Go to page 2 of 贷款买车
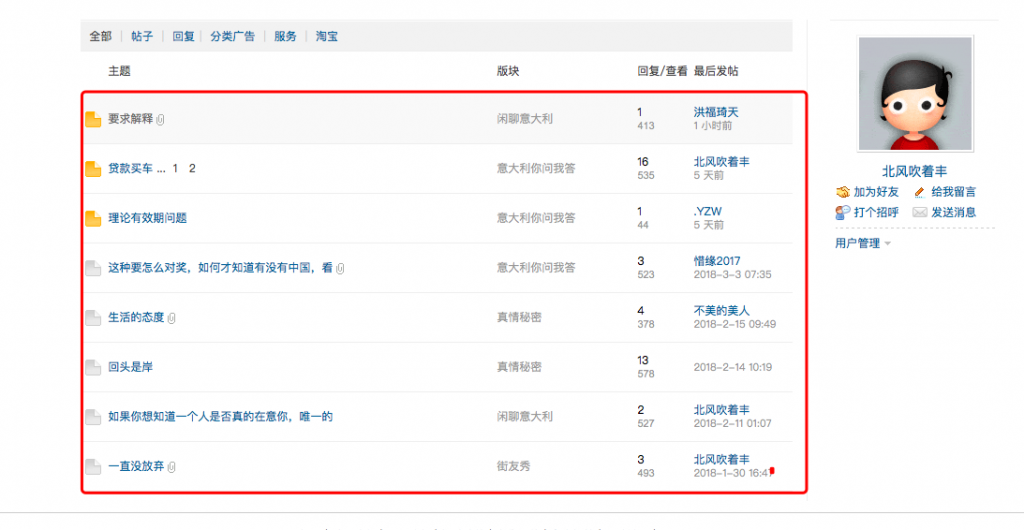 tap(192, 168)
